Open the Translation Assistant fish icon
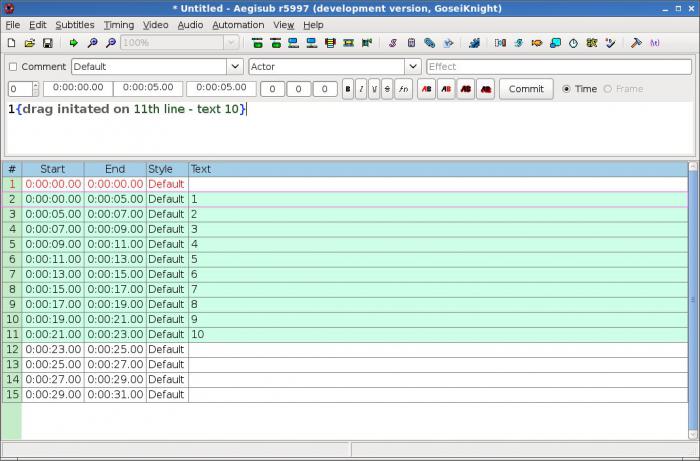Viewport: 700px width, 461px height. pyautogui.click(x=537, y=43)
